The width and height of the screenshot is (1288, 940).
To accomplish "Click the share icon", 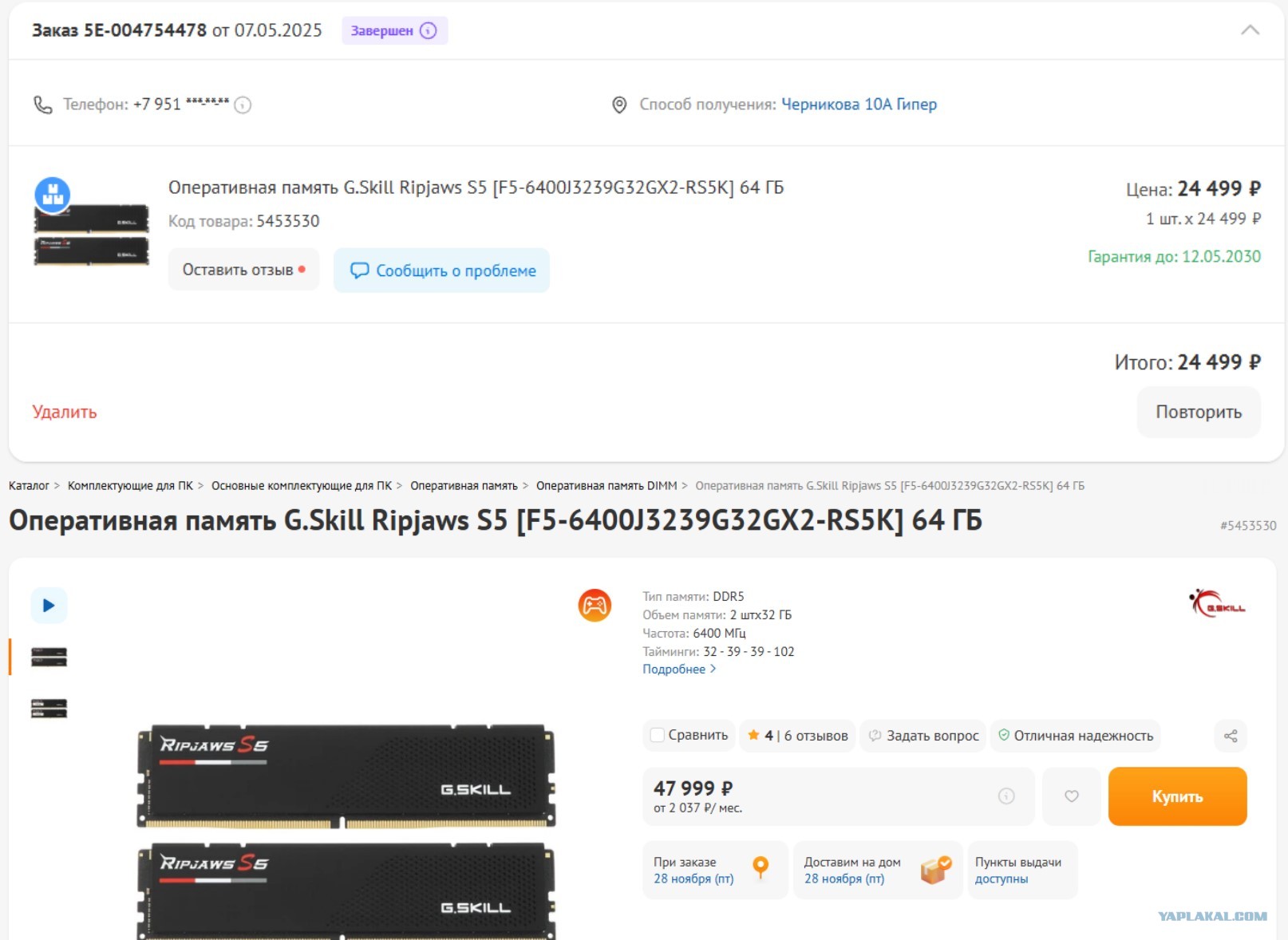I will click(1231, 736).
